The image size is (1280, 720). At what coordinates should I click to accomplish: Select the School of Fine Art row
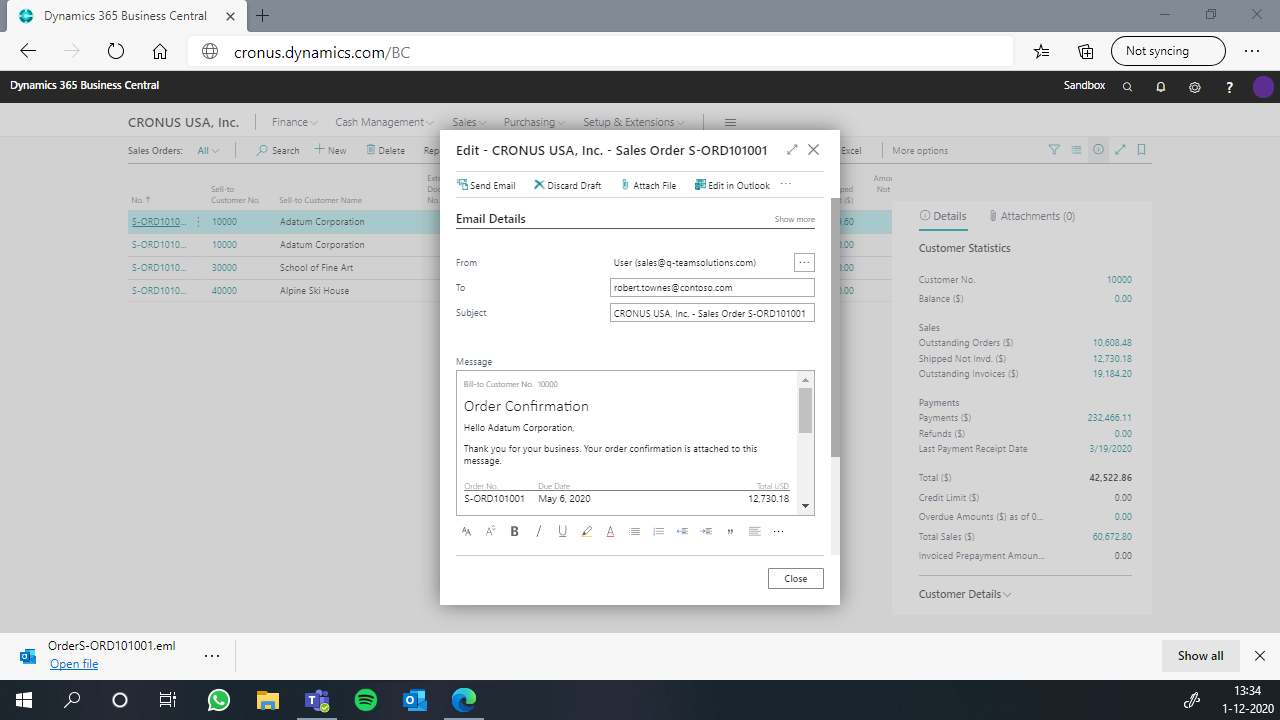click(x=509, y=268)
